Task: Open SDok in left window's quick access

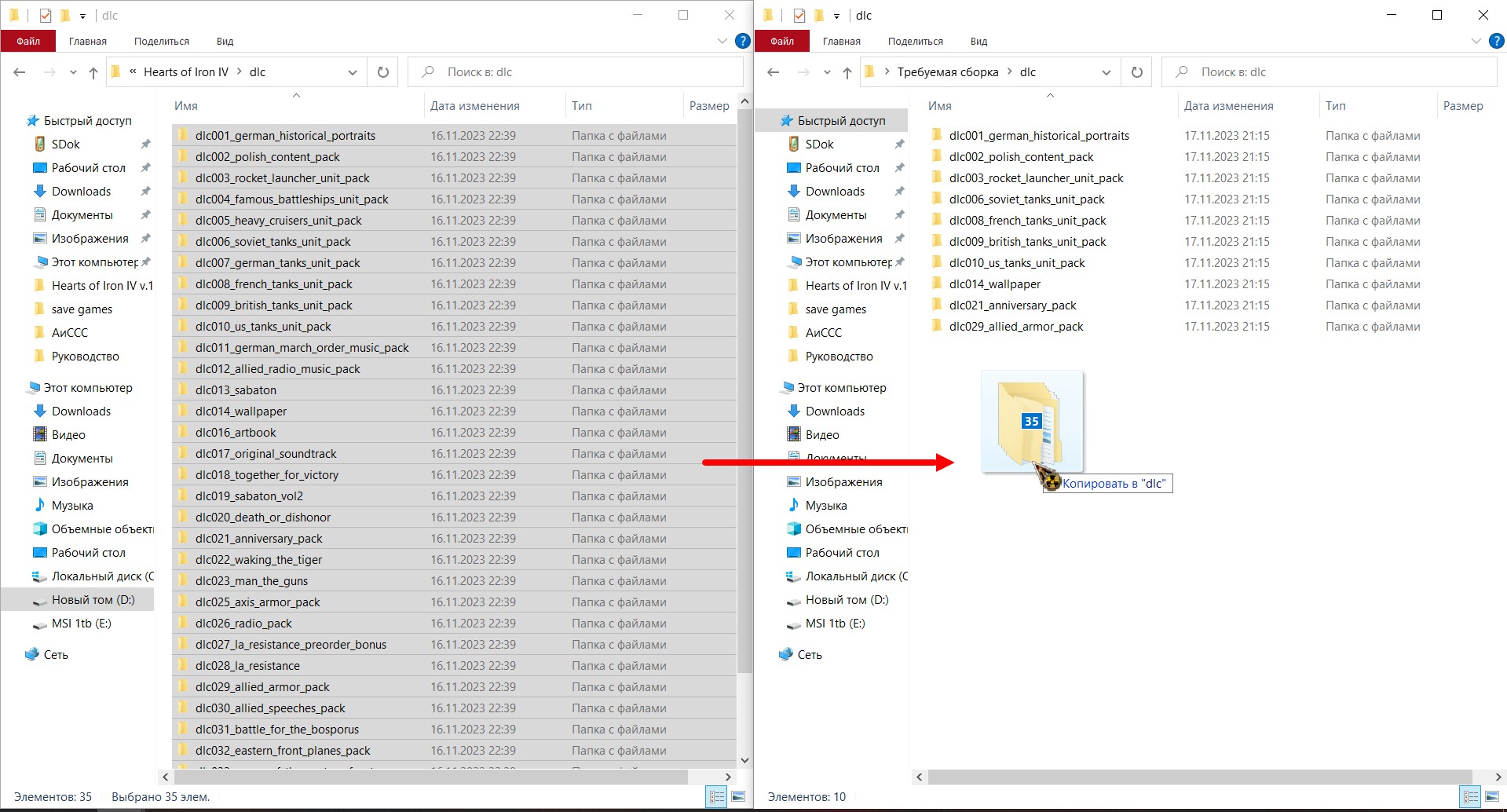Action: click(66, 144)
